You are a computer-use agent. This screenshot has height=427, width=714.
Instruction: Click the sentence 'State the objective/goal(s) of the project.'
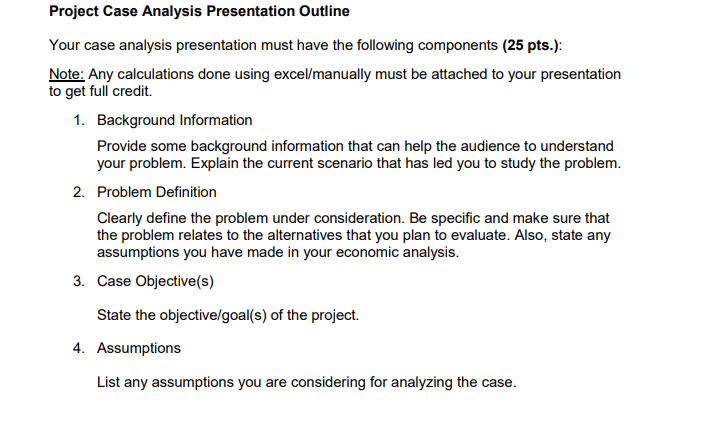[227, 316]
